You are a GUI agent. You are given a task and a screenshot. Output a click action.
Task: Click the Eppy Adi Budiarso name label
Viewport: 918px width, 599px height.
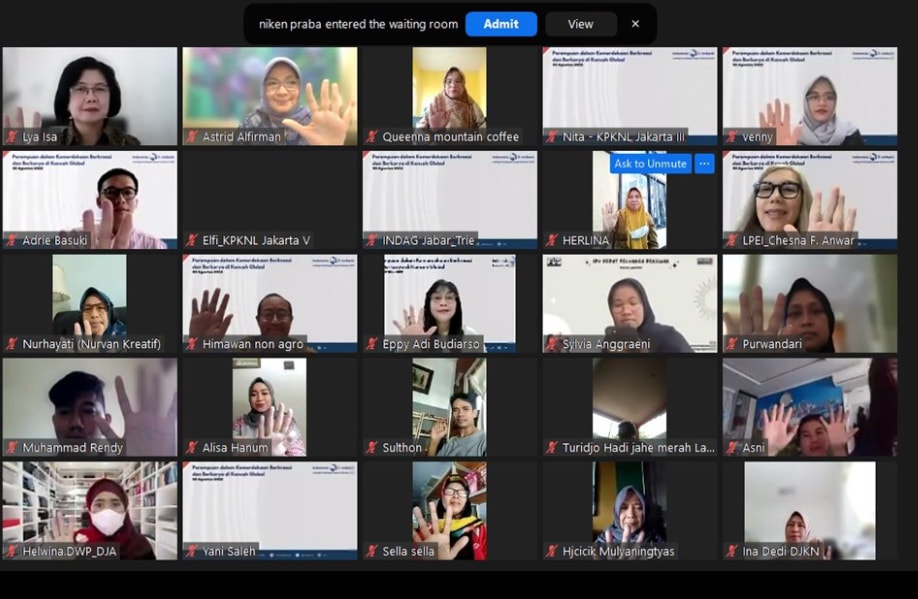coord(432,344)
